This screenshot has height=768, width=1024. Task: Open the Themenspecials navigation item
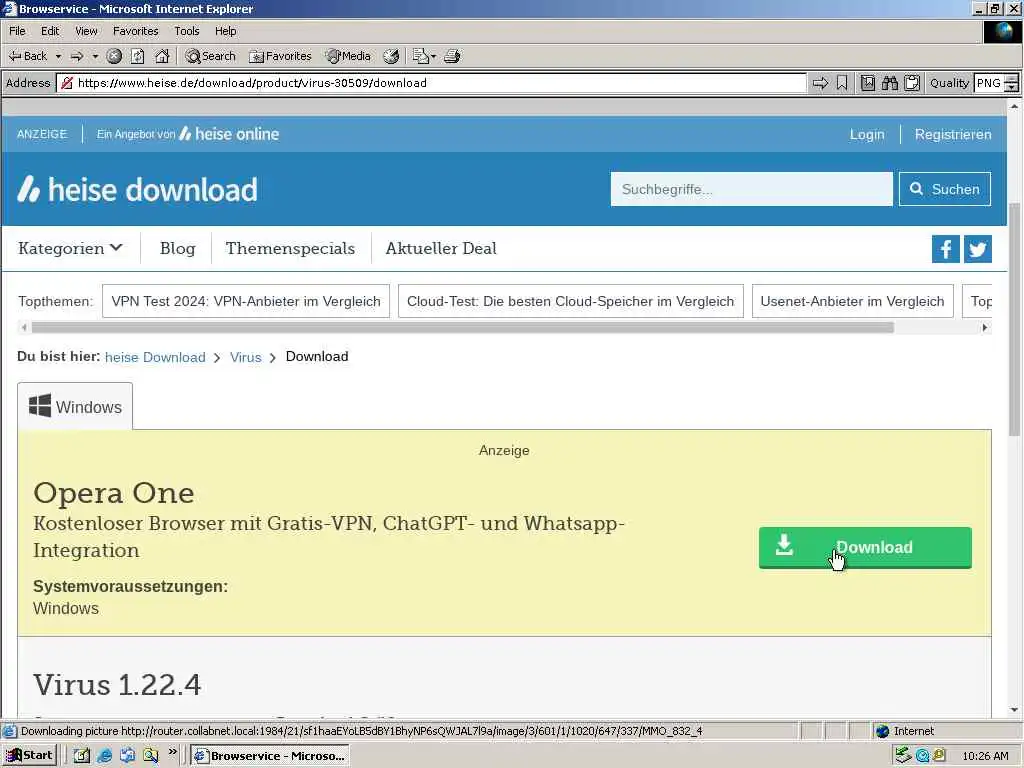click(x=290, y=248)
